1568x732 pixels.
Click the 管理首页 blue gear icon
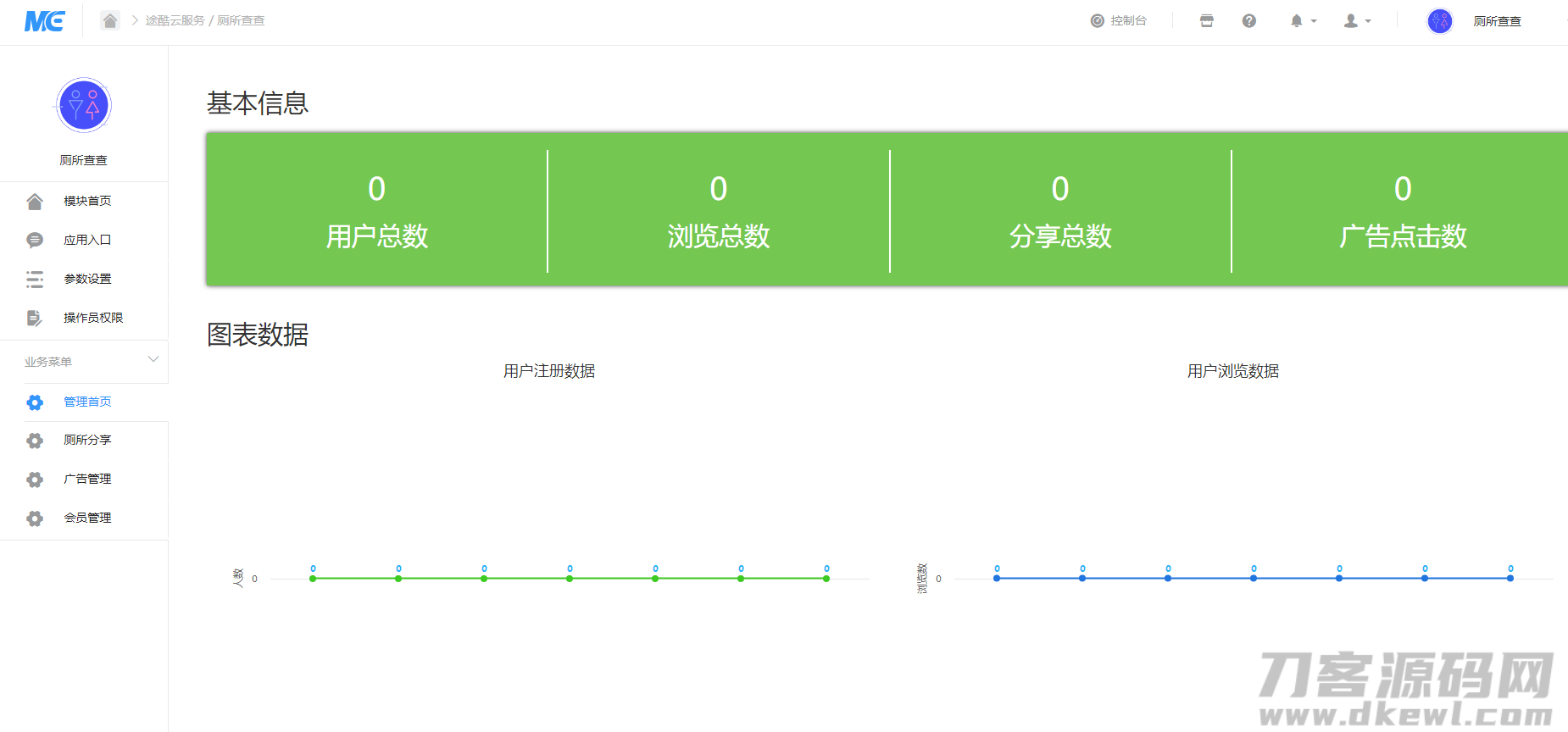[x=35, y=402]
